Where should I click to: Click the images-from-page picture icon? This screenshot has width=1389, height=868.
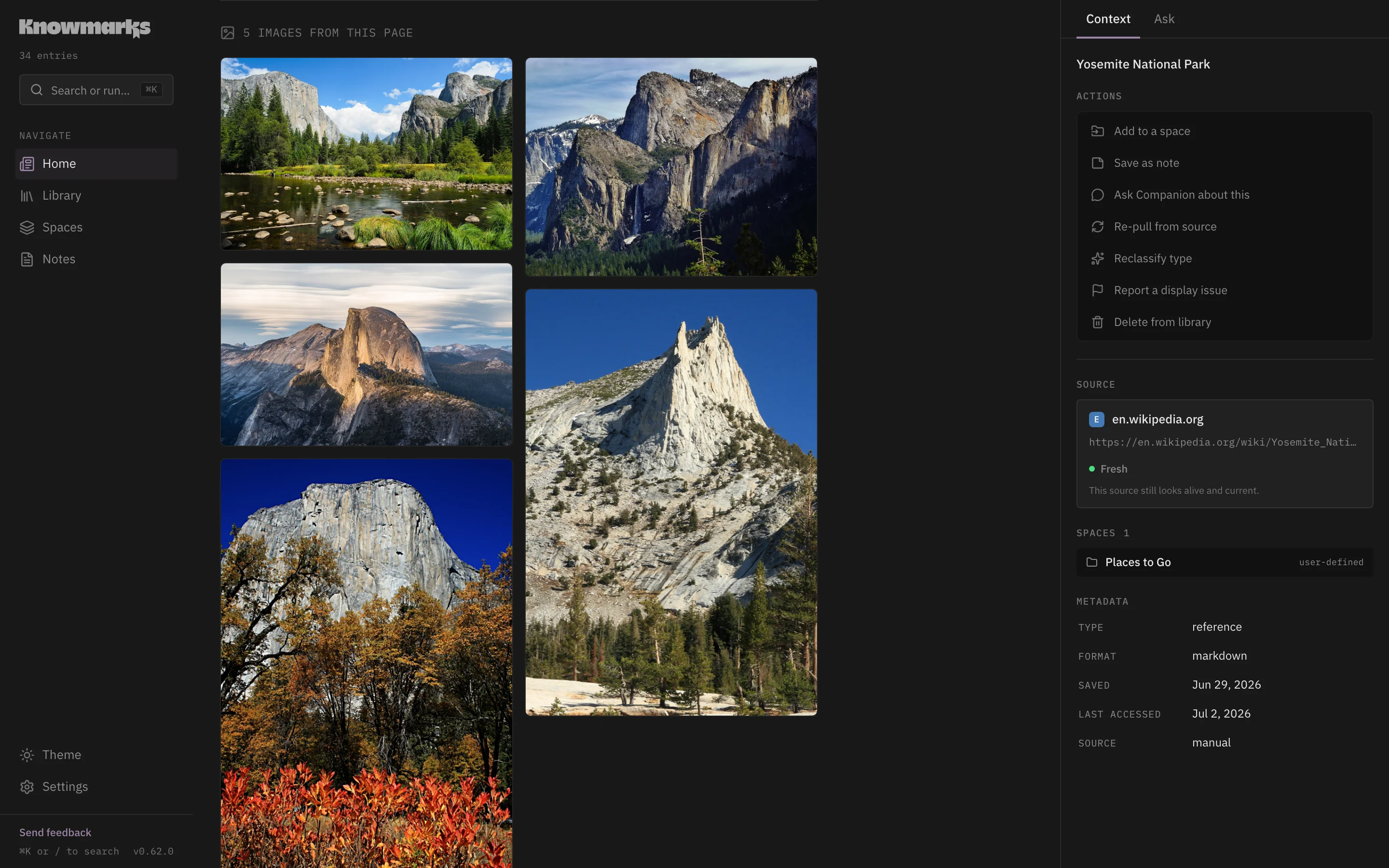click(x=228, y=33)
